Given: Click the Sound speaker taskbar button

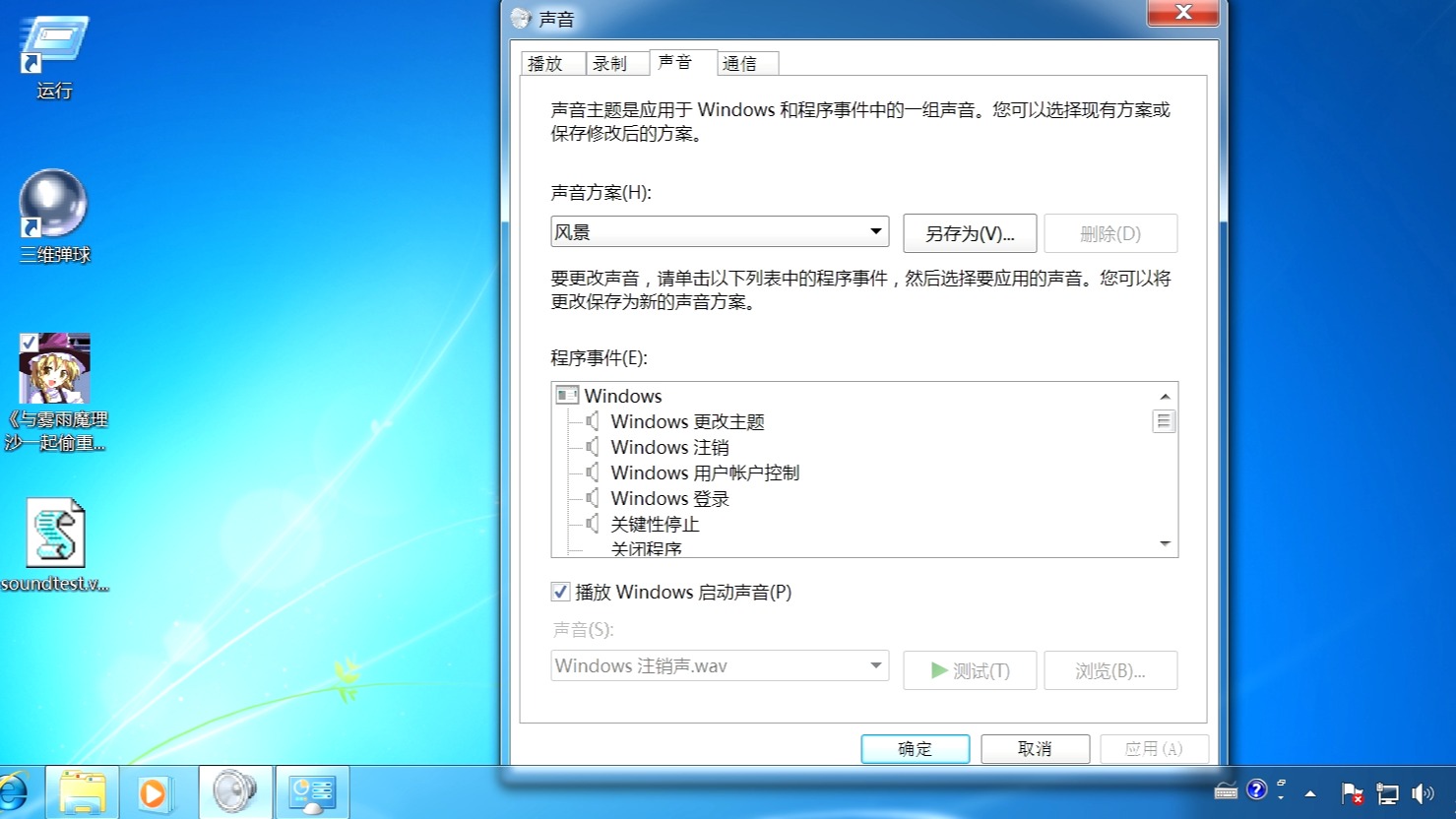Looking at the screenshot, I should tap(234, 792).
